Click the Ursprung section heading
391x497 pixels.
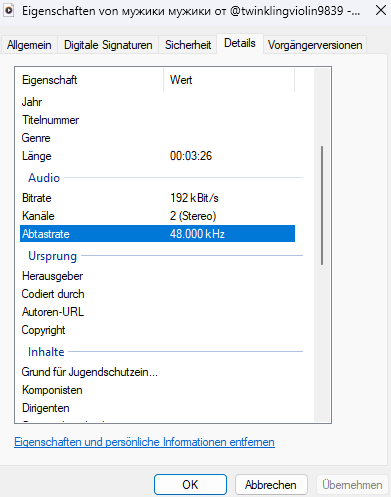coord(53,256)
